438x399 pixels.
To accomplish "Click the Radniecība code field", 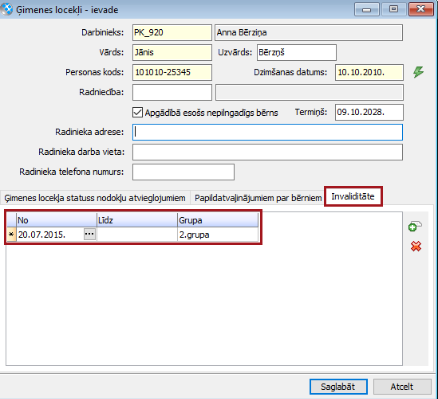I will tap(172, 92).
